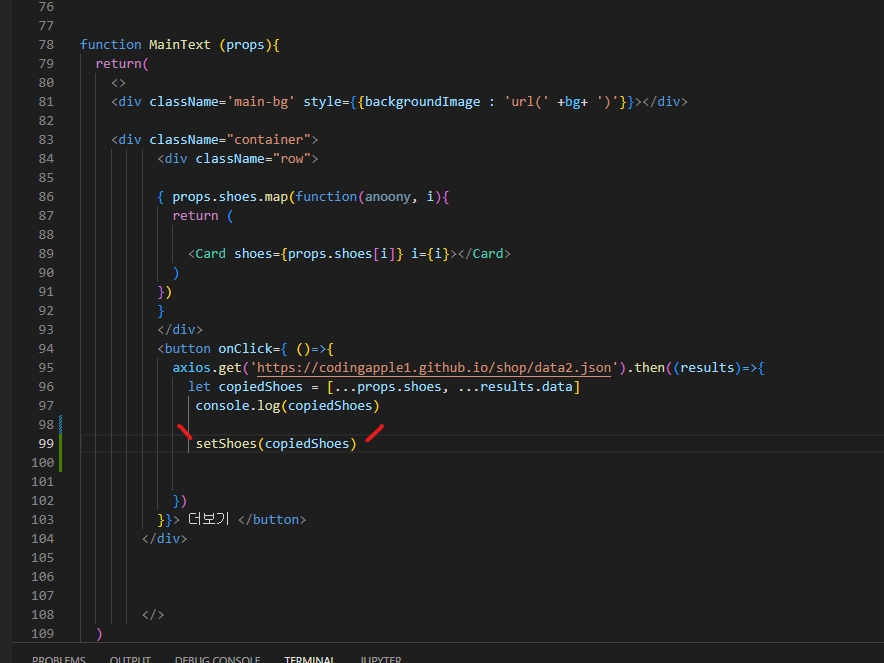
Task: Show the DEBUG CONSOLE tab
Action: 218,658
